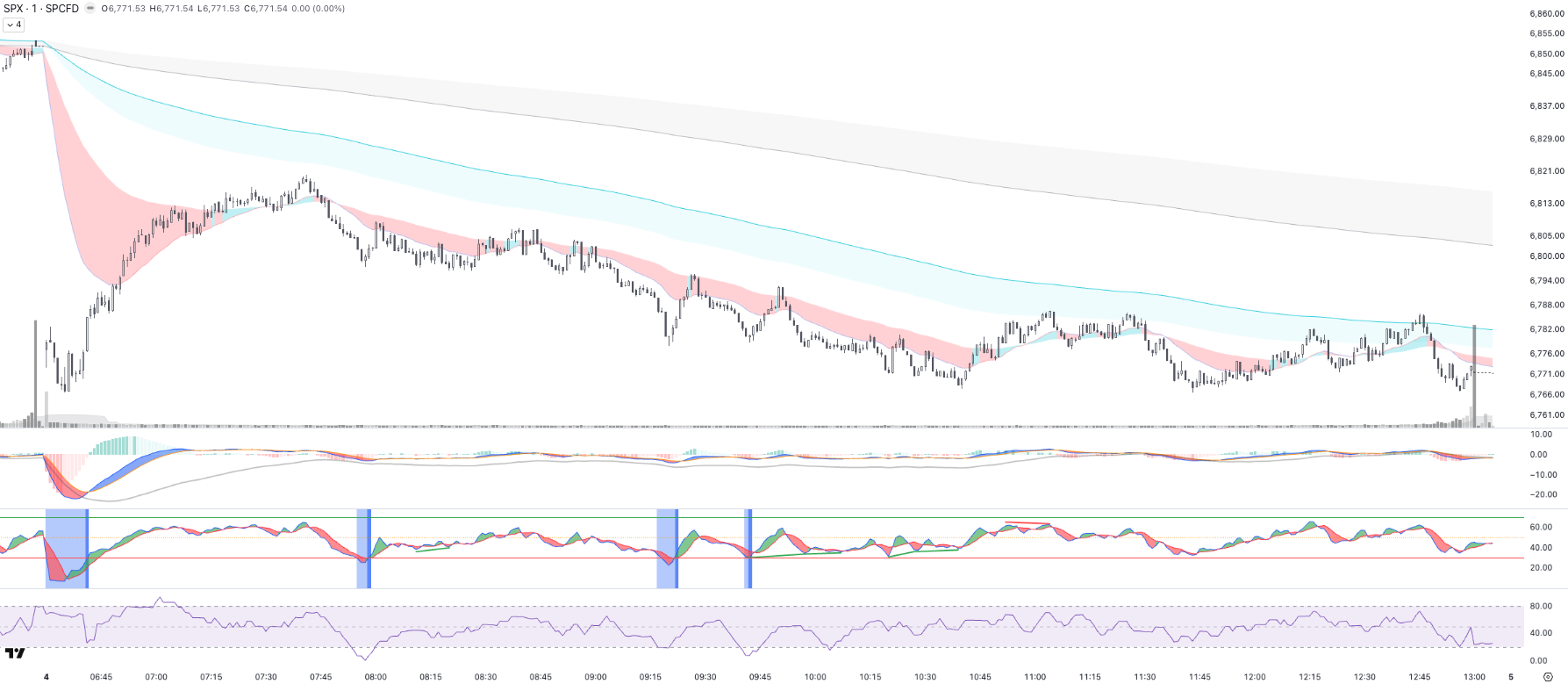Viewport: 1568px width, 684px height.
Task: Open chart settings gear at bottom right
Action: [x=1548, y=677]
